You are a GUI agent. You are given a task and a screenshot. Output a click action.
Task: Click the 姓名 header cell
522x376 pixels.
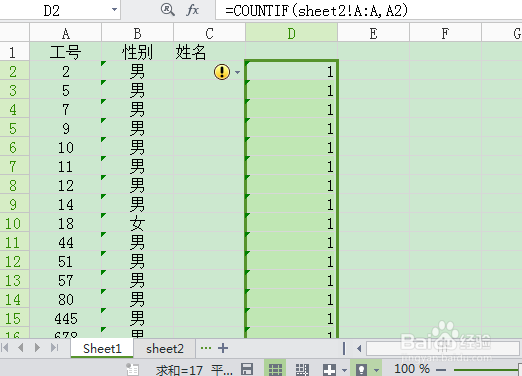(x=209, y=52)
